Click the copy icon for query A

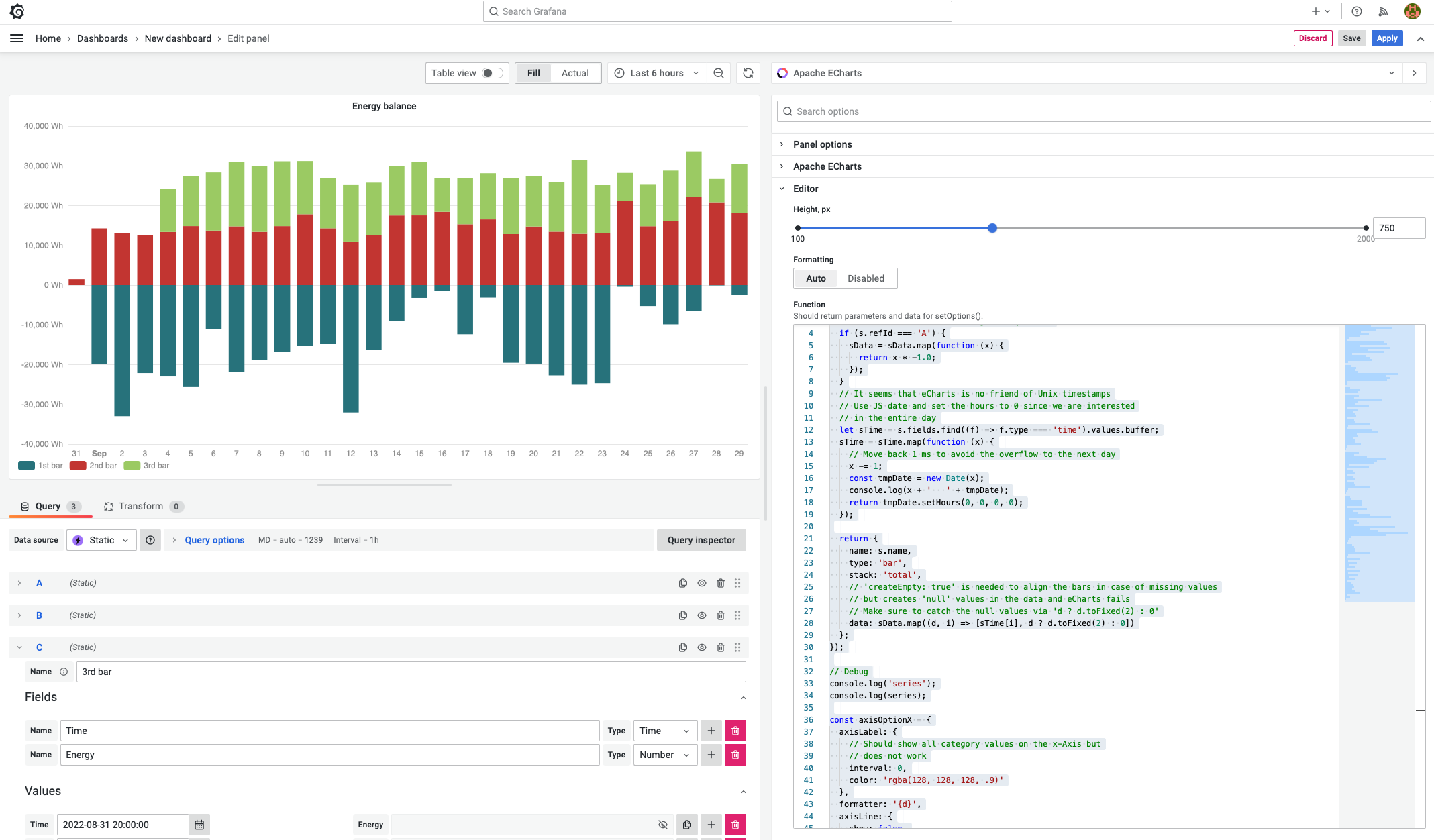(681, 583)
